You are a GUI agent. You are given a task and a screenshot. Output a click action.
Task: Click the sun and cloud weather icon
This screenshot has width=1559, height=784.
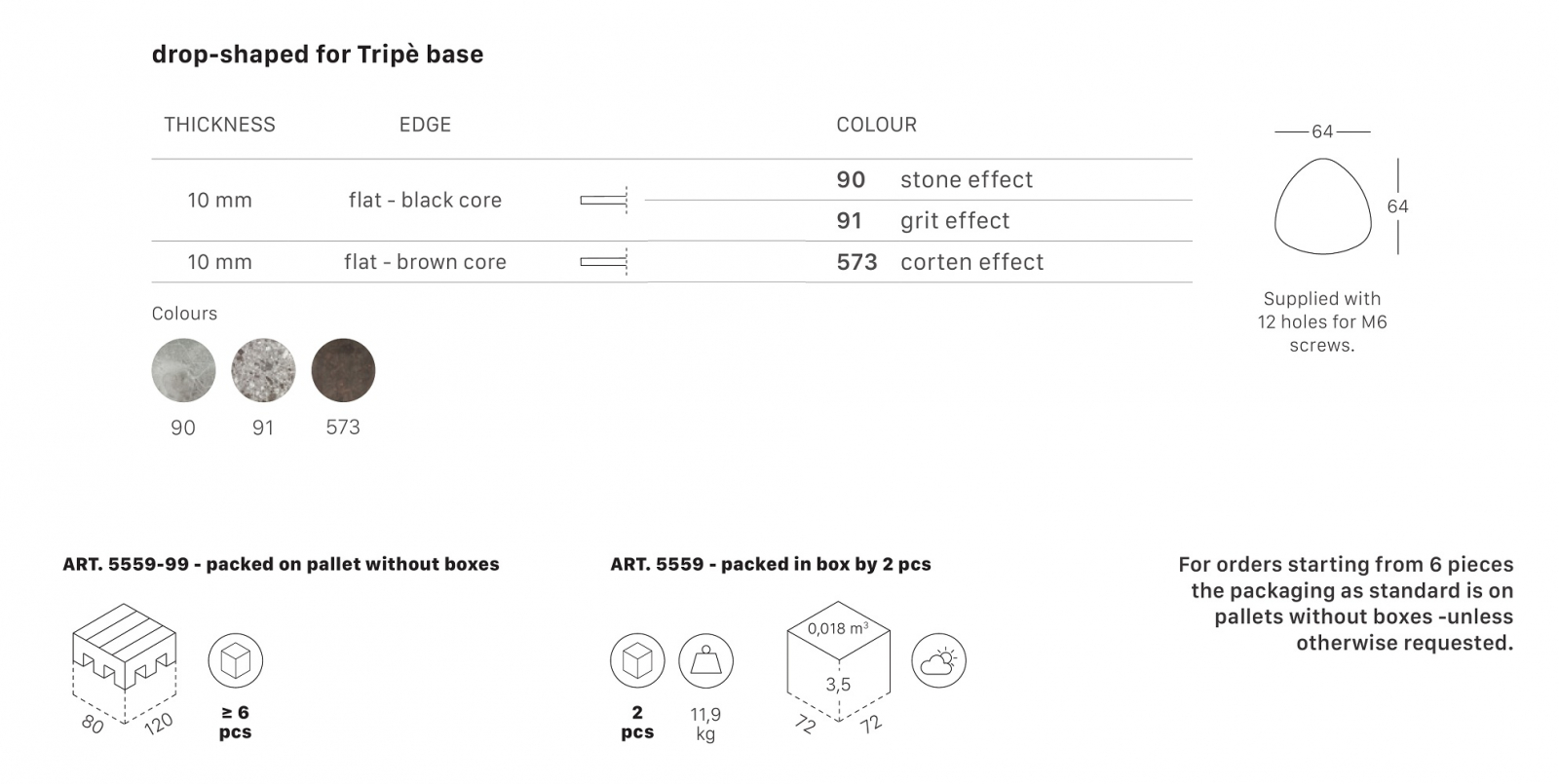click(x=938, y=660)
